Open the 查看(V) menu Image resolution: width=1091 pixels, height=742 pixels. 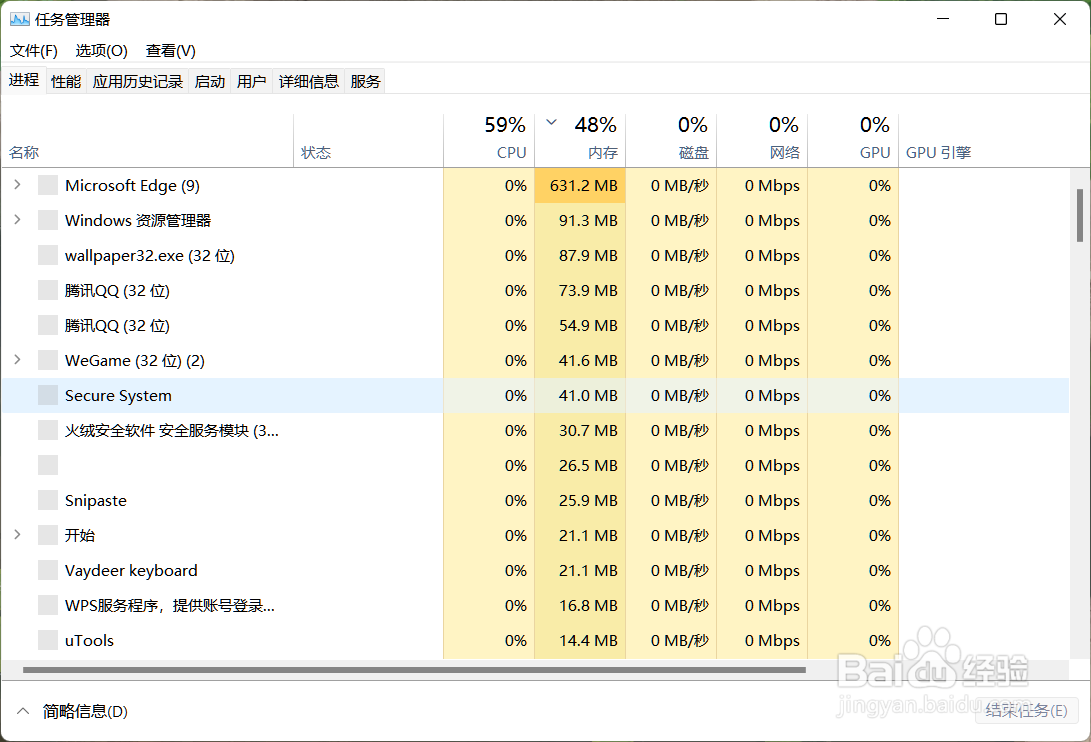tap(170, 51)
